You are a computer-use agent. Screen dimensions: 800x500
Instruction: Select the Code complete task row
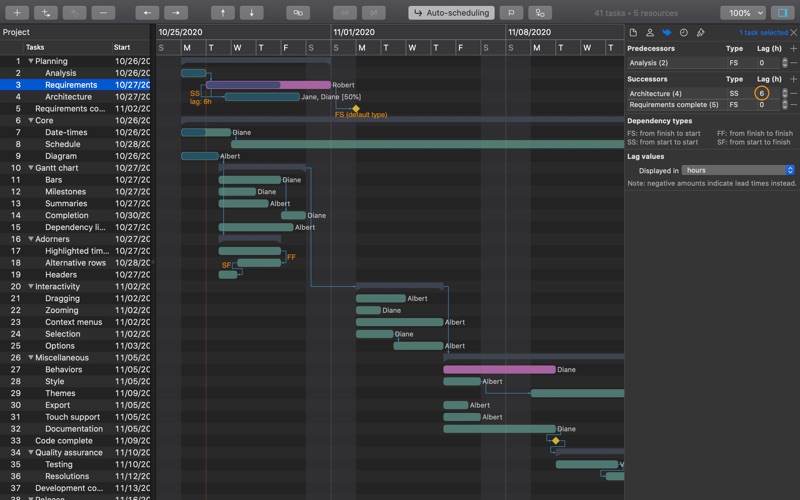coord(75,441)
